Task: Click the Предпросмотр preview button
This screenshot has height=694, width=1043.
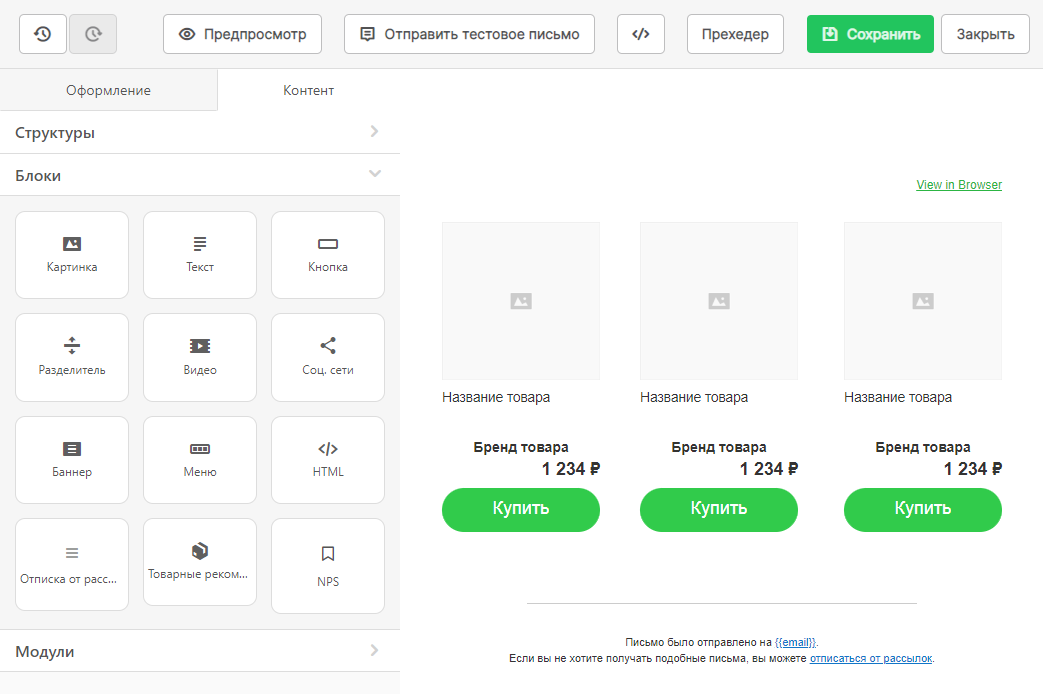Action: (x=243, y=34)
